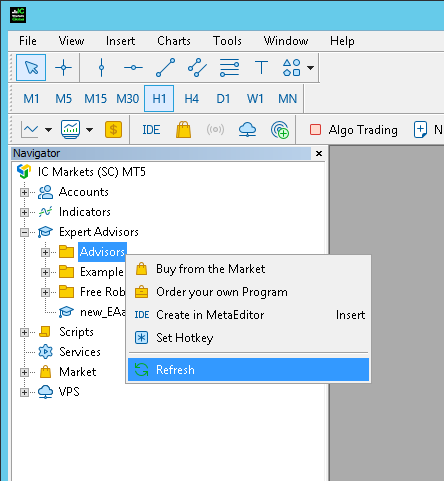
Task: Click the indicators chart monitor icon
Action: coord(70,129)
